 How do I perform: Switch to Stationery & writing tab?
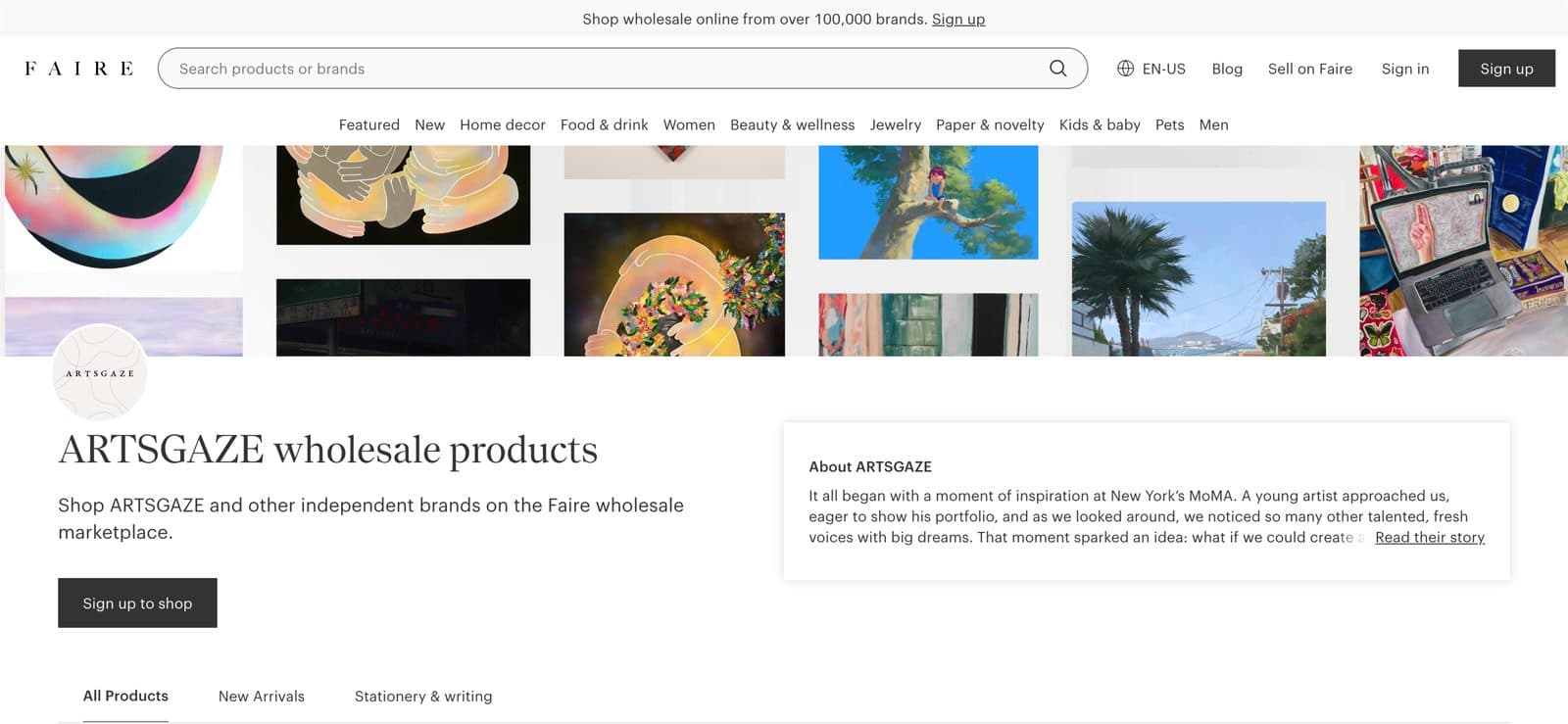point(423,697)
